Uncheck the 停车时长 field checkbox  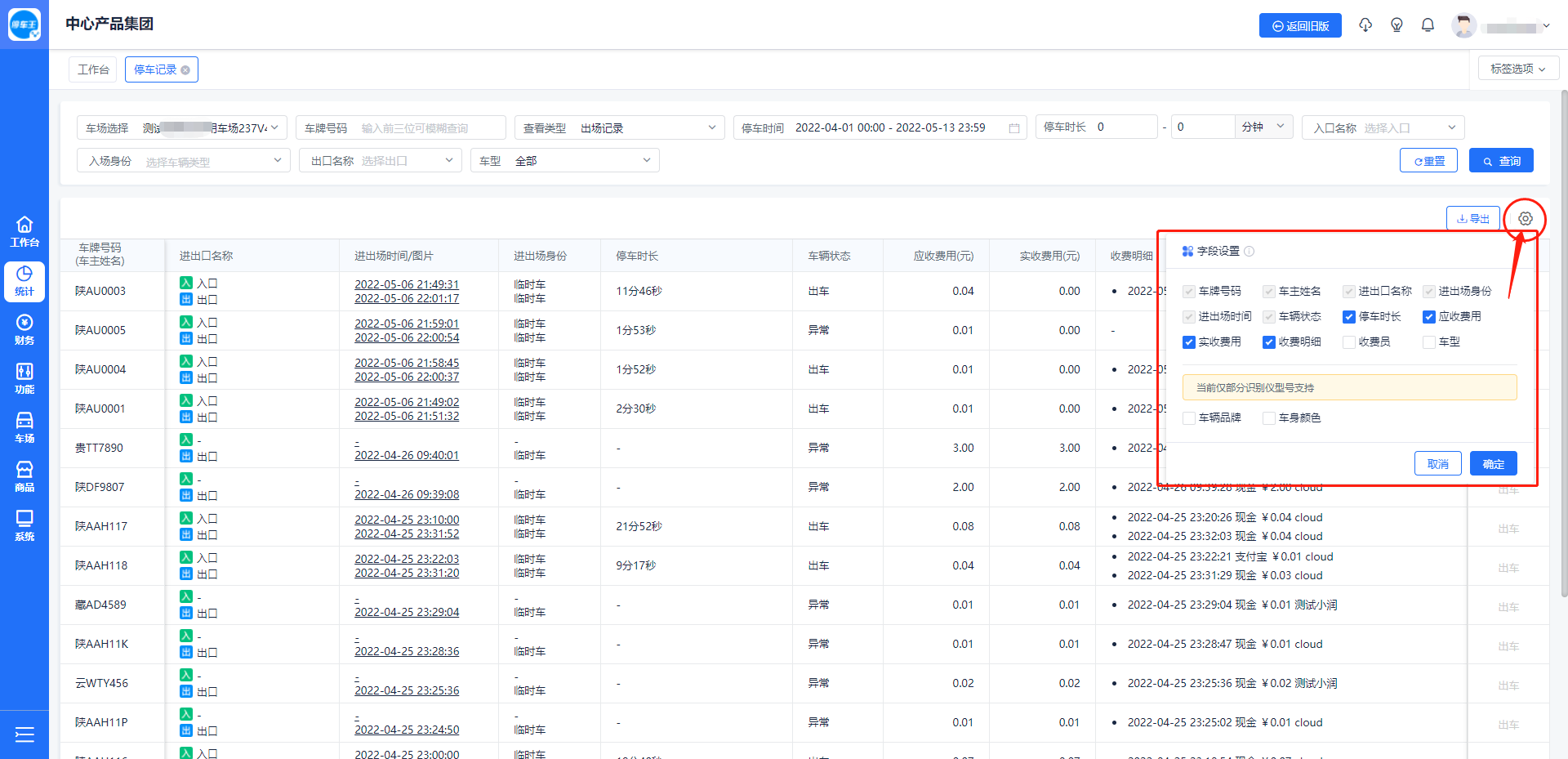point(1349,317)
